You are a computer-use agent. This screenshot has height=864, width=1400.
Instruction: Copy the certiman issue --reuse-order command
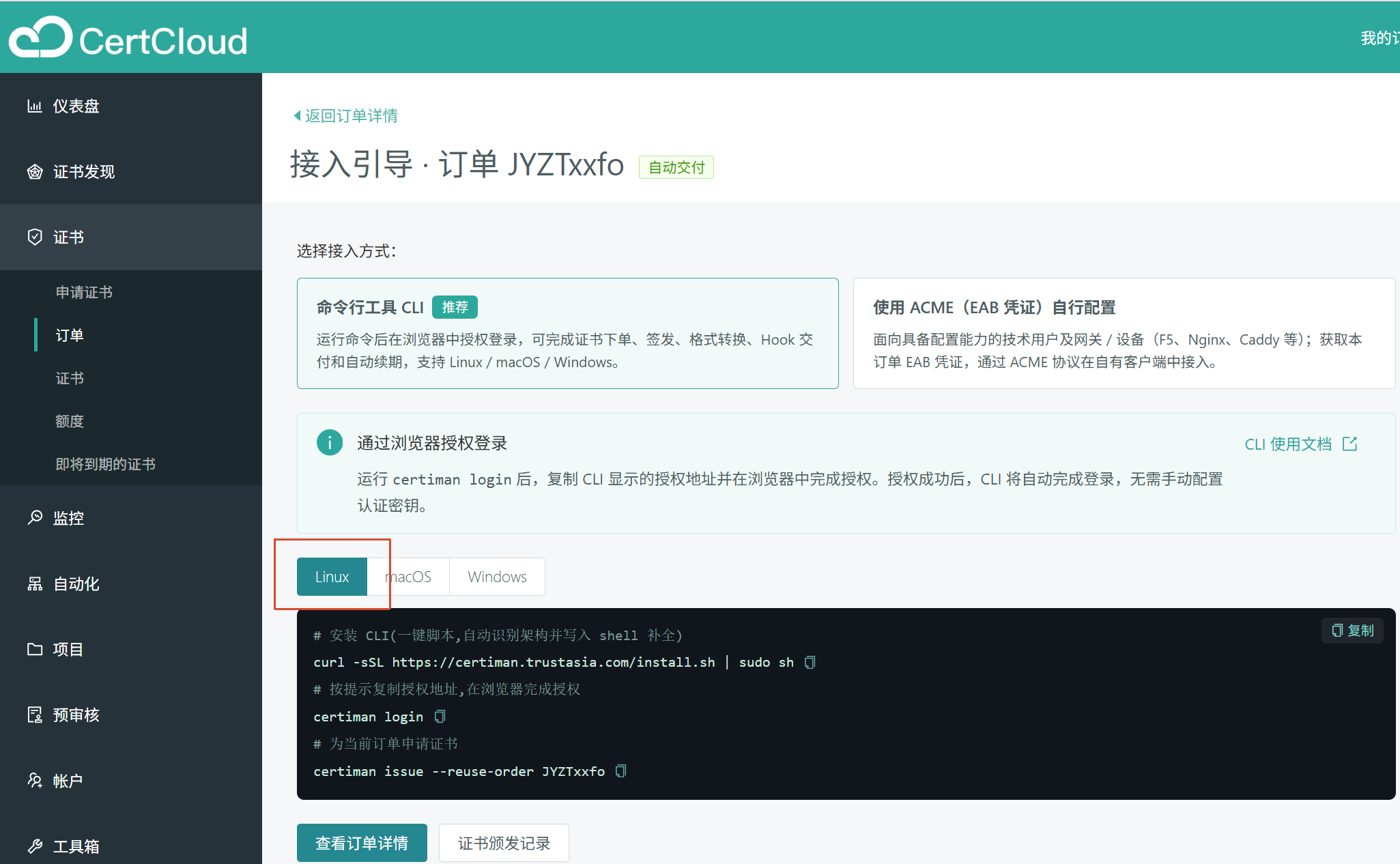[x=620, y=771]
